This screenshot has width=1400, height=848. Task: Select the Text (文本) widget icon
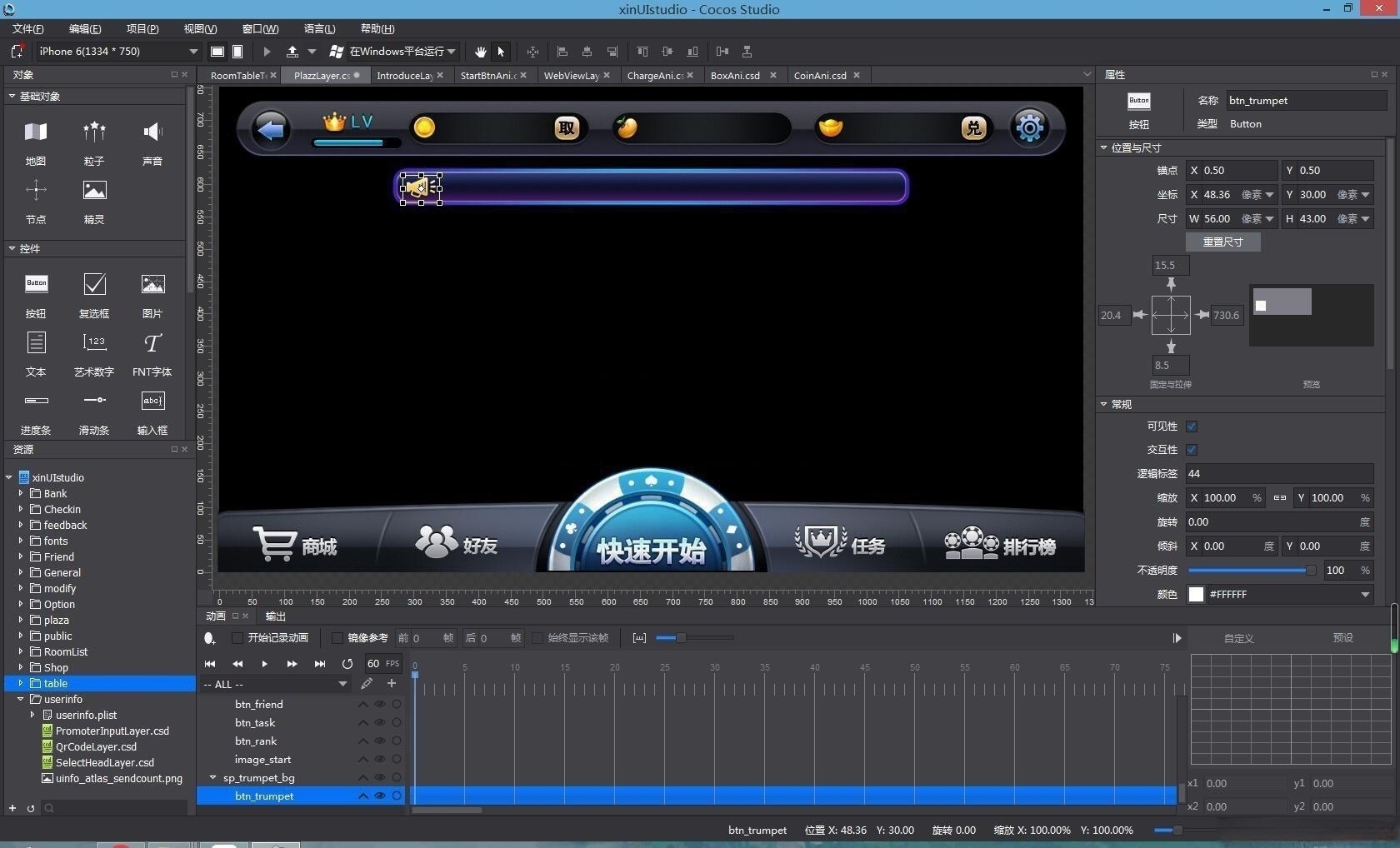click(36, 342)
